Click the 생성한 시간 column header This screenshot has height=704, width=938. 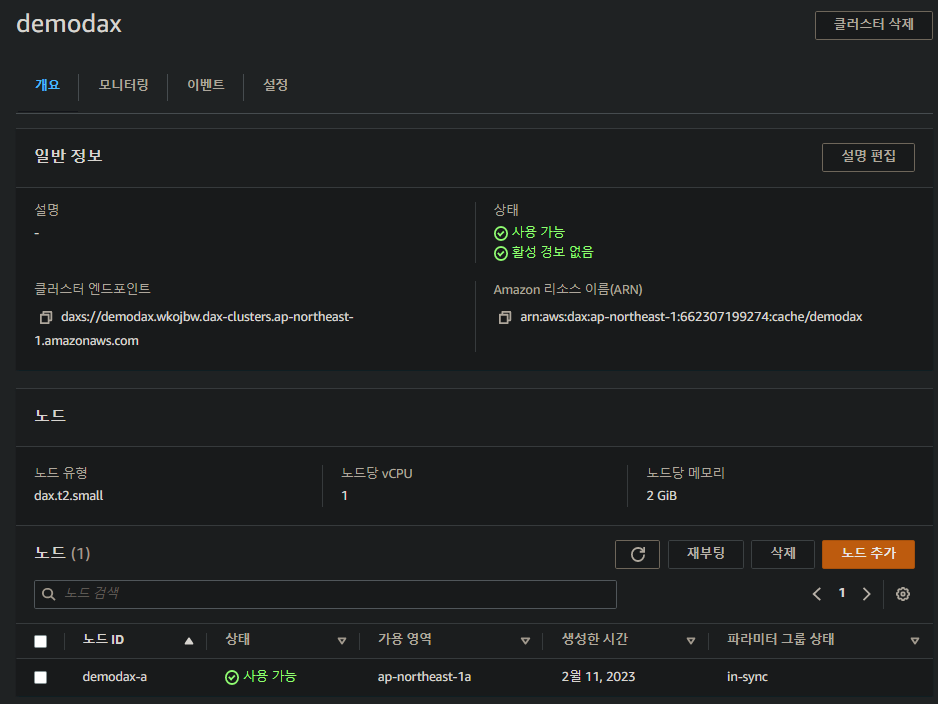pos(595,640)
